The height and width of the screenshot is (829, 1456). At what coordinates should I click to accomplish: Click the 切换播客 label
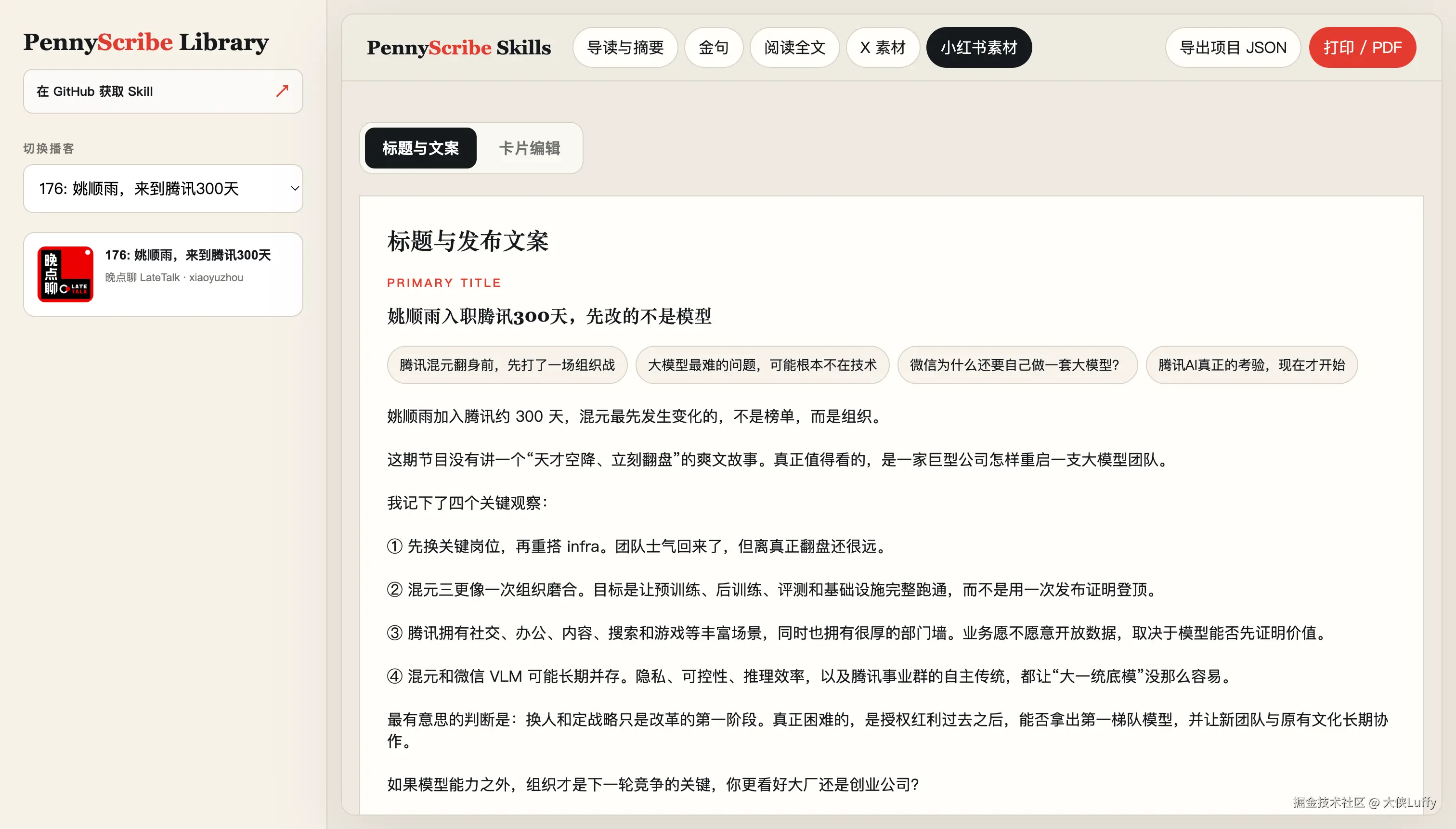(49, 149)
